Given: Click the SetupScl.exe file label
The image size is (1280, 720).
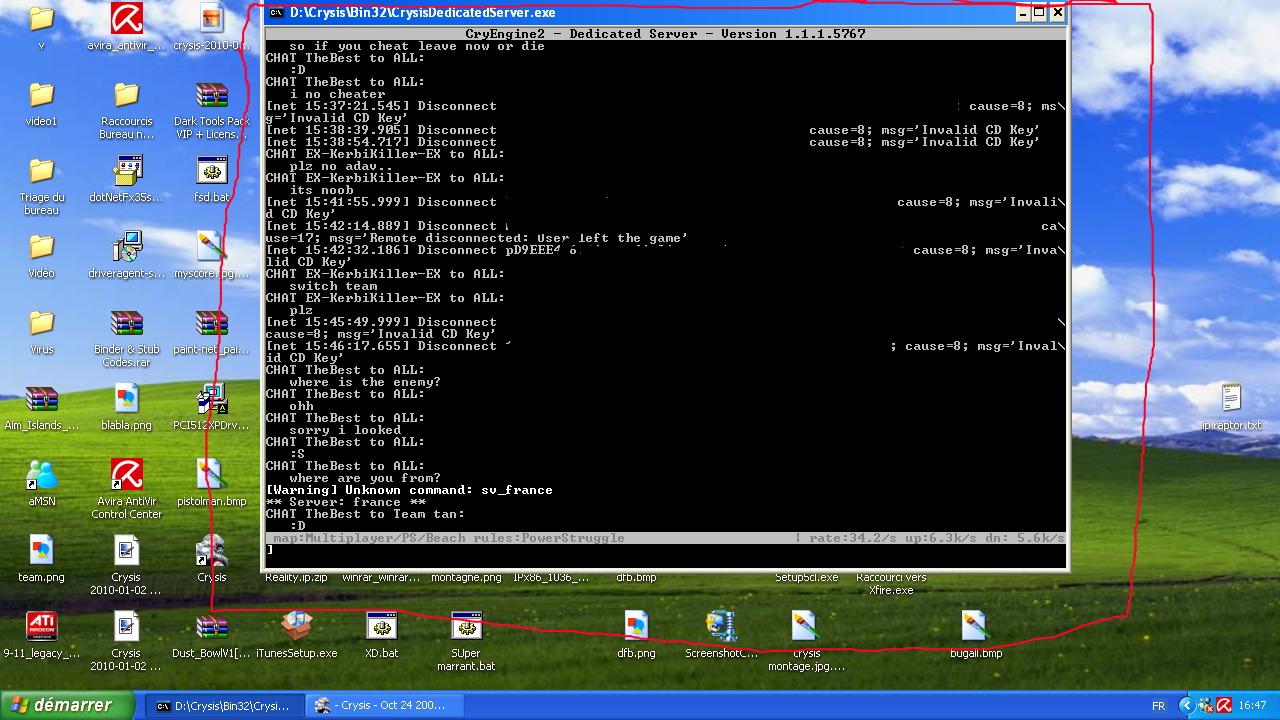Looking at the screenshot, I should click(x=806, y=577).
